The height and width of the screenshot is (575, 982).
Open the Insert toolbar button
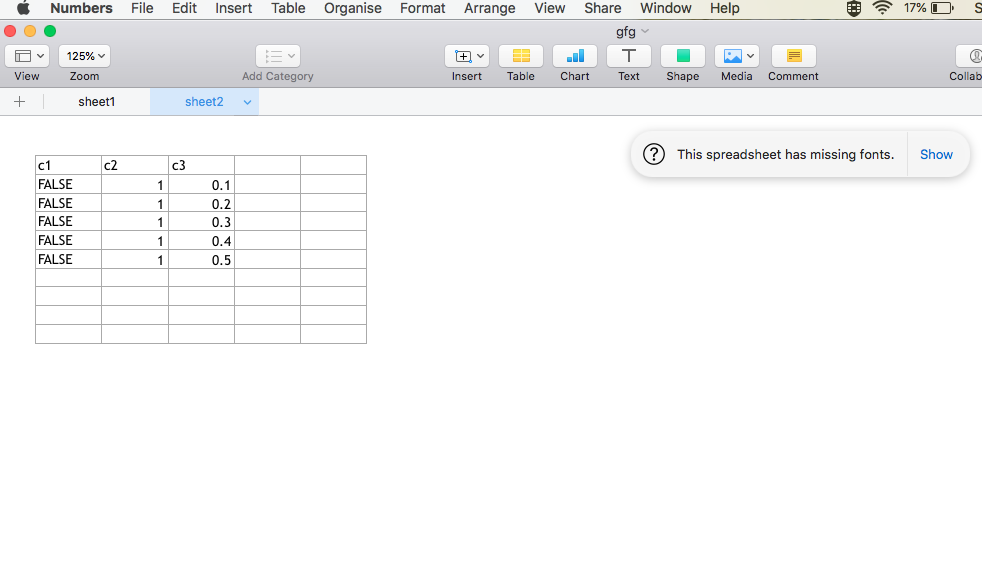click(467, 56)
